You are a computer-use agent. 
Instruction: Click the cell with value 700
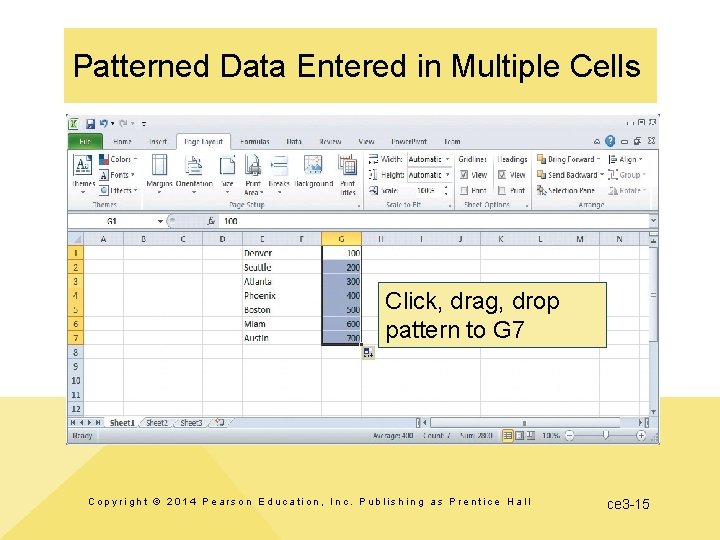coord(341,338)
